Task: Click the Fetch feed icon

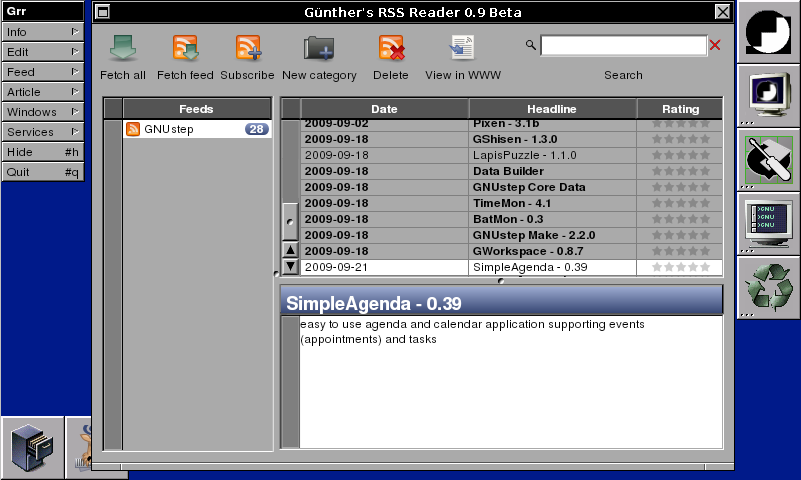Action: [185, 49]
